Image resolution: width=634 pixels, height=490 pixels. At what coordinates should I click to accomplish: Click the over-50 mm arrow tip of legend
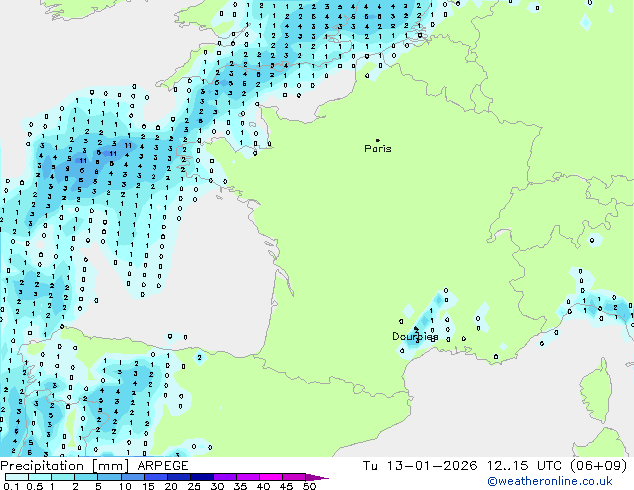[317, 477]
